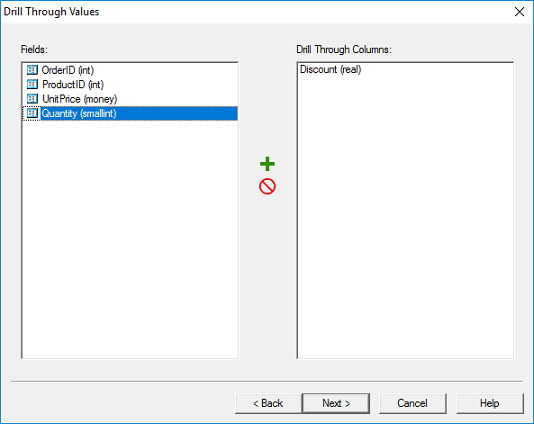Image resolution: width=534 pixels, height=424 pixels.
Task: Click the ProductID field table icon
Action: [32, 84]
